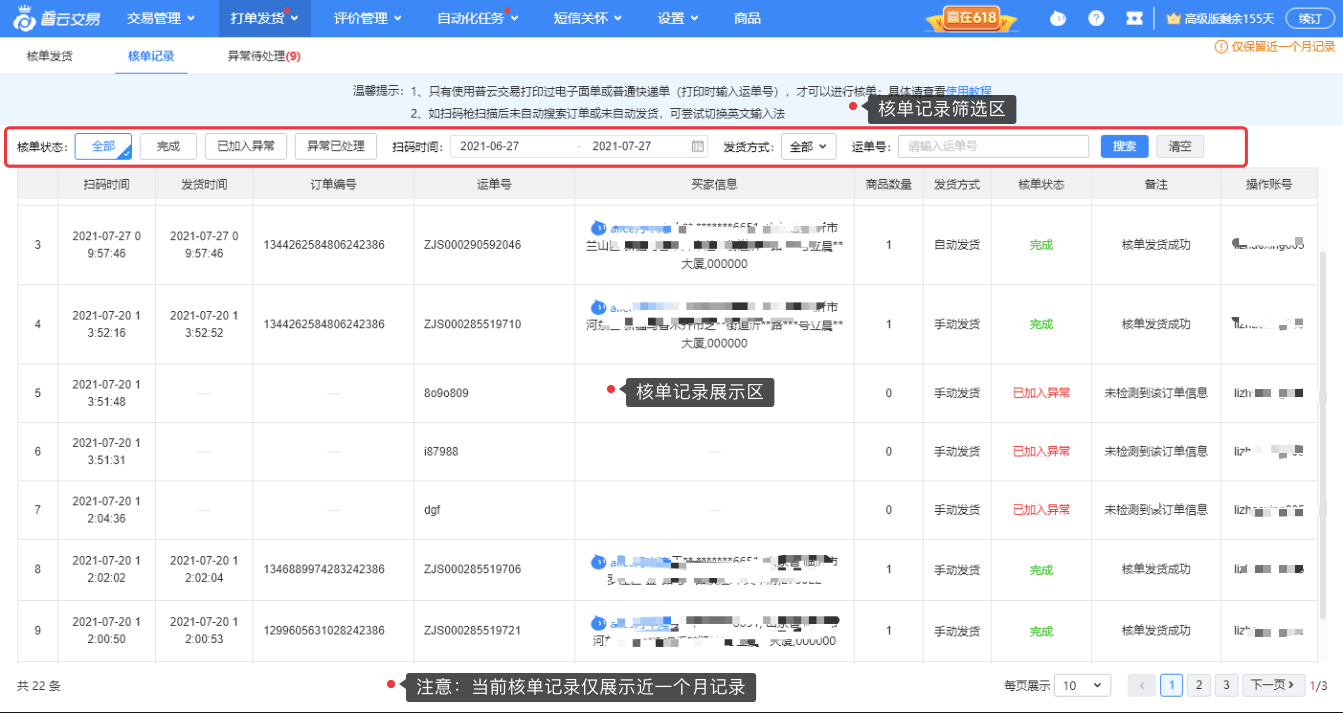Click the calendar icon in the date range
1343x713 pixels.
698,146
